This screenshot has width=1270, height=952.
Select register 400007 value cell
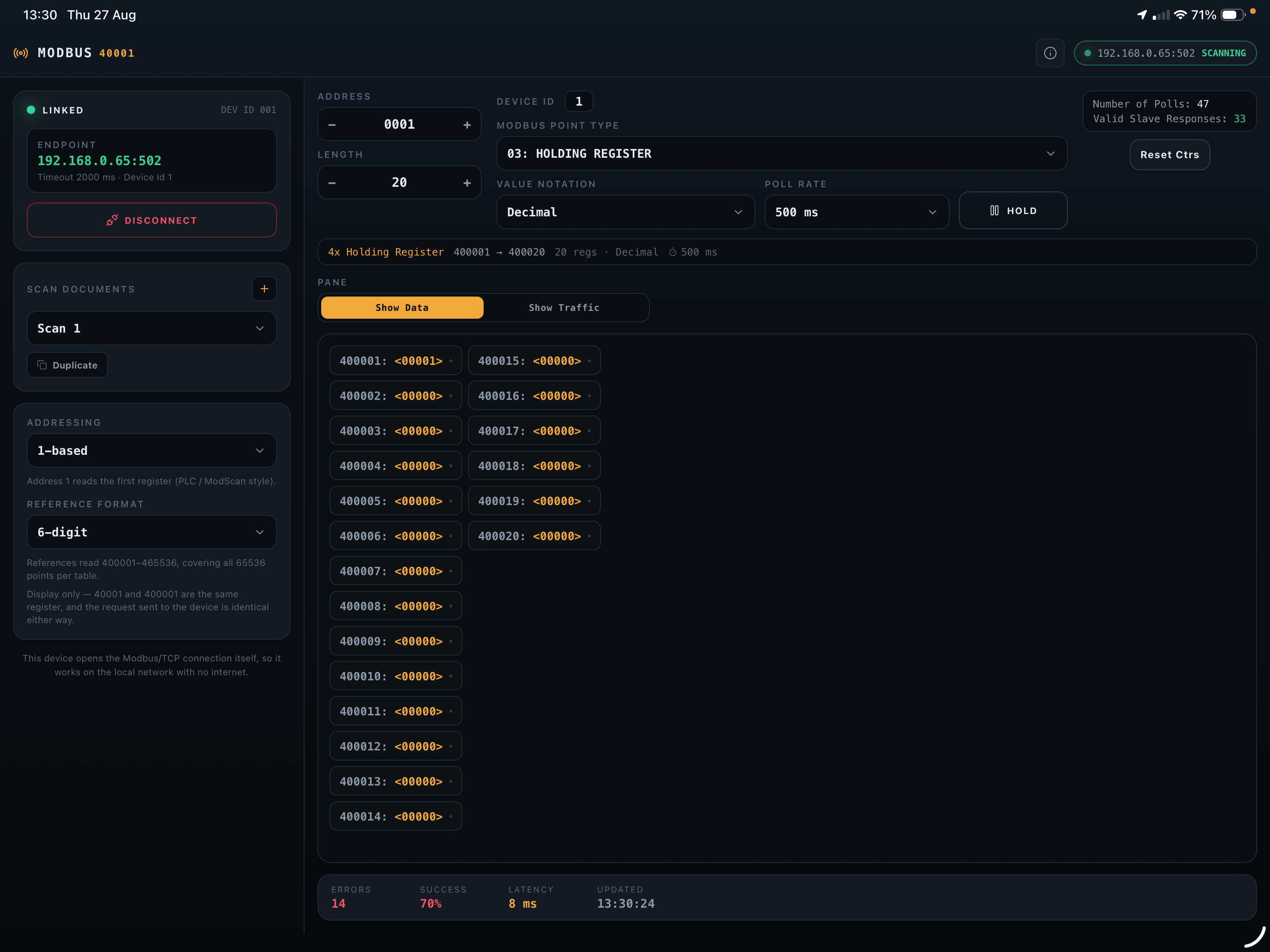(x=395, y=571)
